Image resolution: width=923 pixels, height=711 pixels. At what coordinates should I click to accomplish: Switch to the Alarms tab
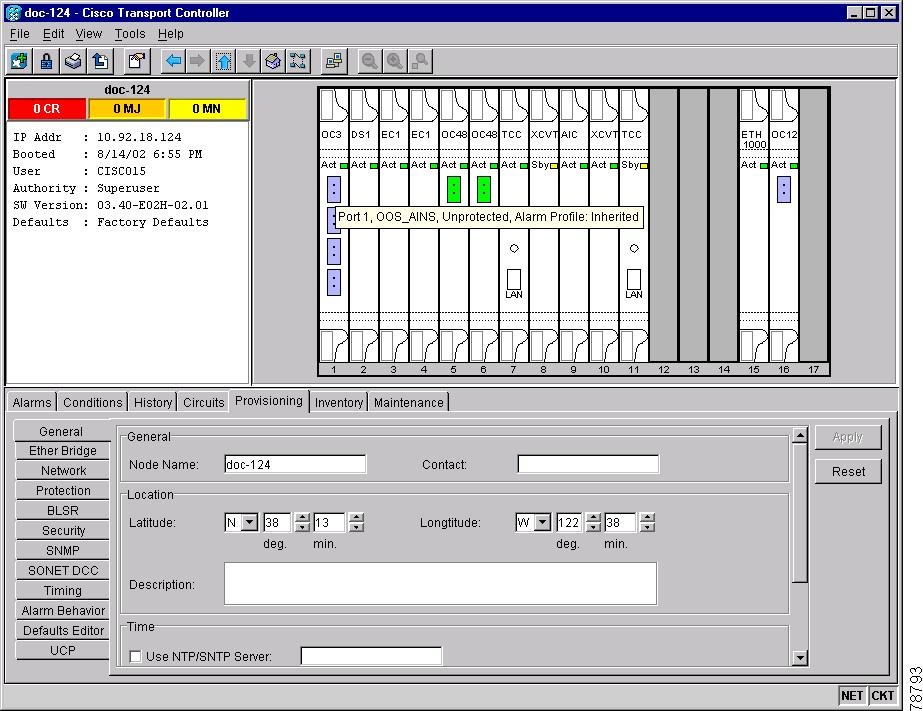[32, 403]
